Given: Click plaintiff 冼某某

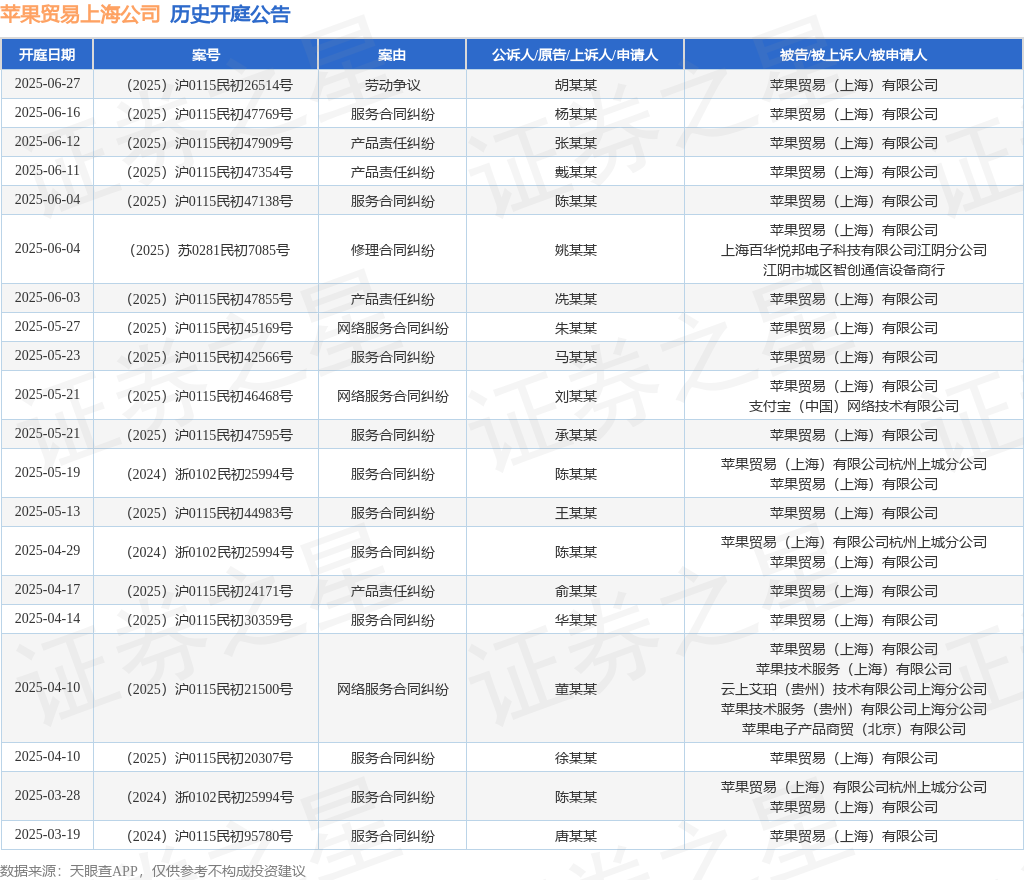Looking at the screenshot, I should [575, 299].
